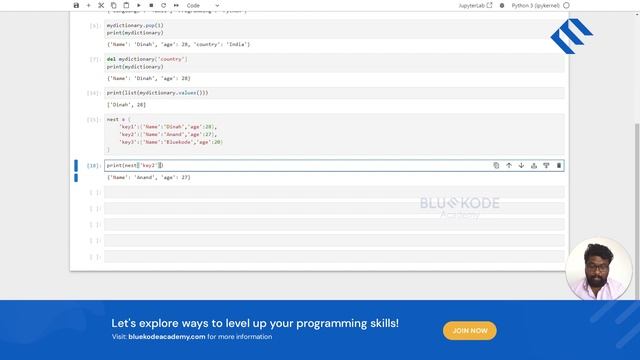This screenshot has height=360, width=640.
Task: Restart kernel and run all cells
Action: [x=176, y=5]
